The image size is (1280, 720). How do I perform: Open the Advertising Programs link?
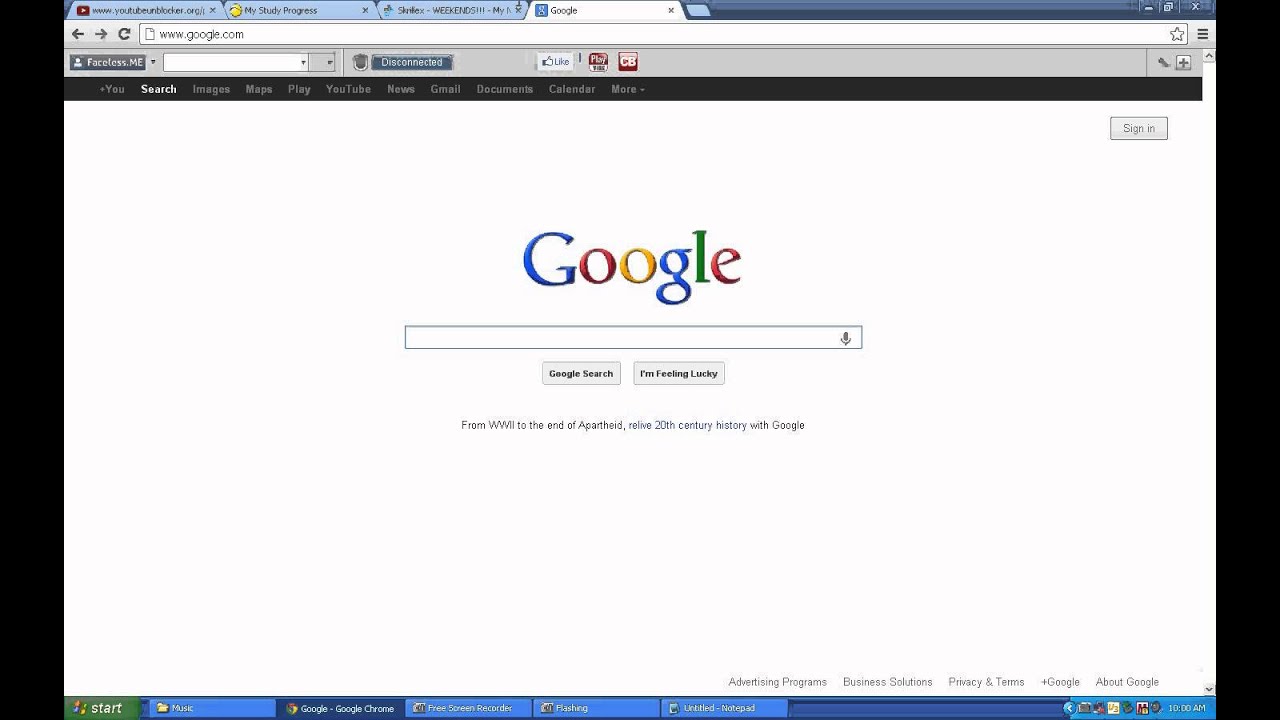point(778,682)
